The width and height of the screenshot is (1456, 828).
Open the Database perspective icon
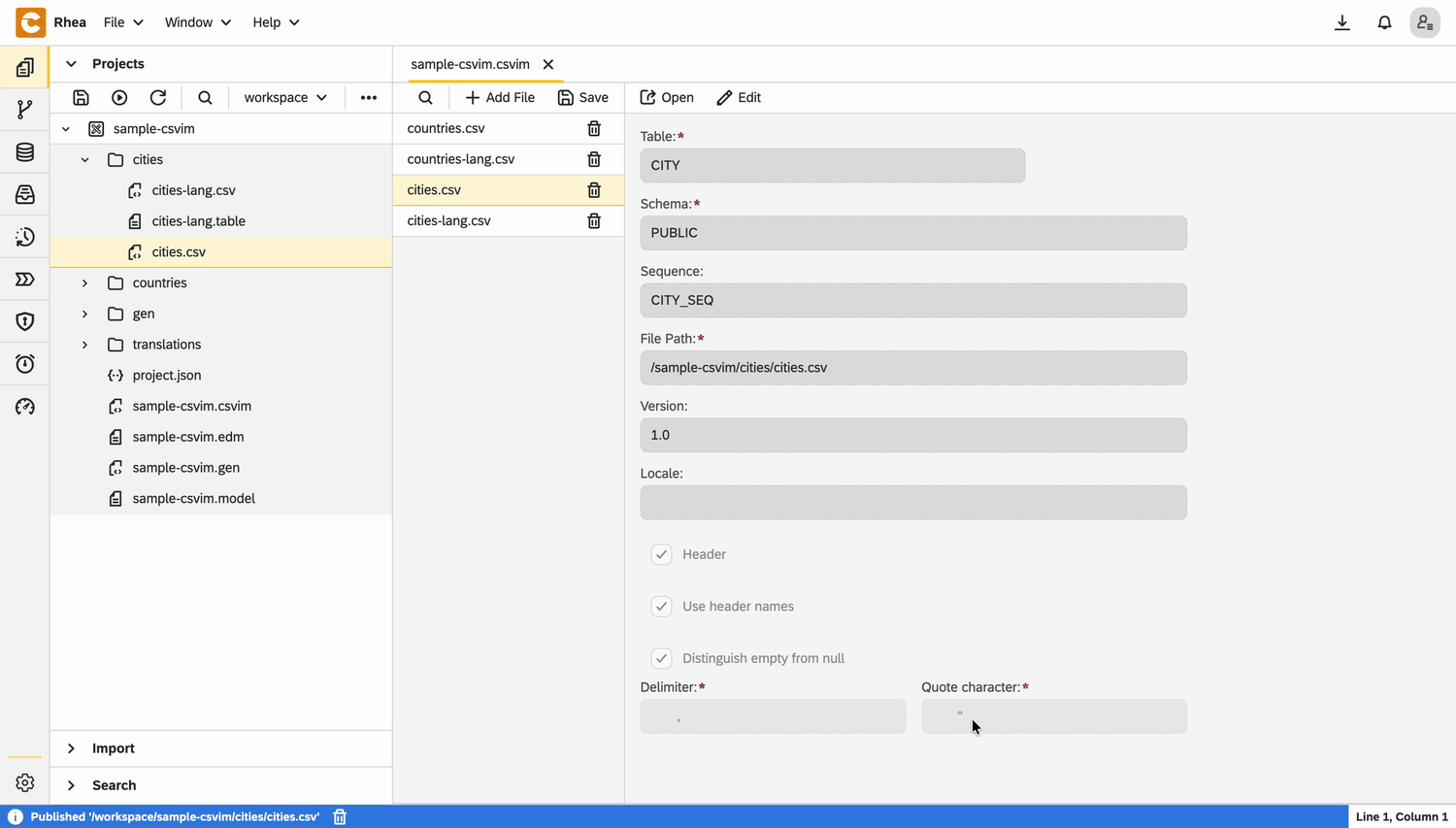tap(25, 152)
